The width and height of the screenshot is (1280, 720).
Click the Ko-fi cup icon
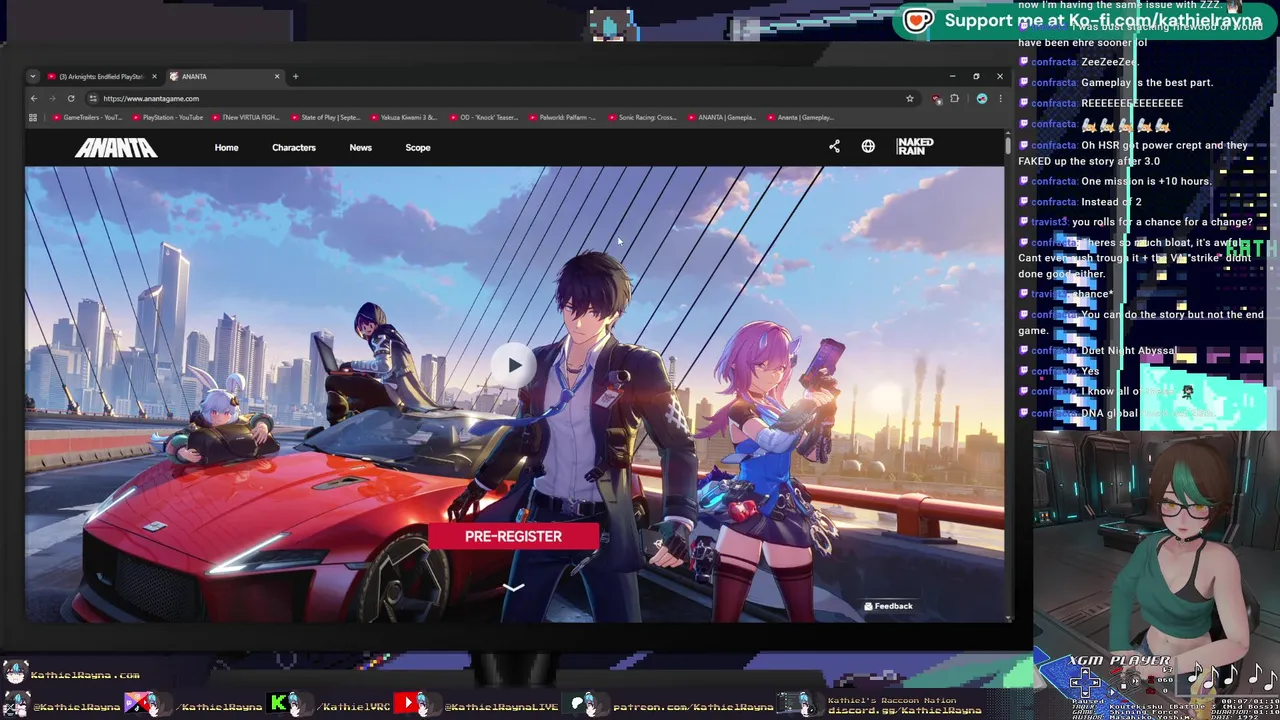pos(918,20)
